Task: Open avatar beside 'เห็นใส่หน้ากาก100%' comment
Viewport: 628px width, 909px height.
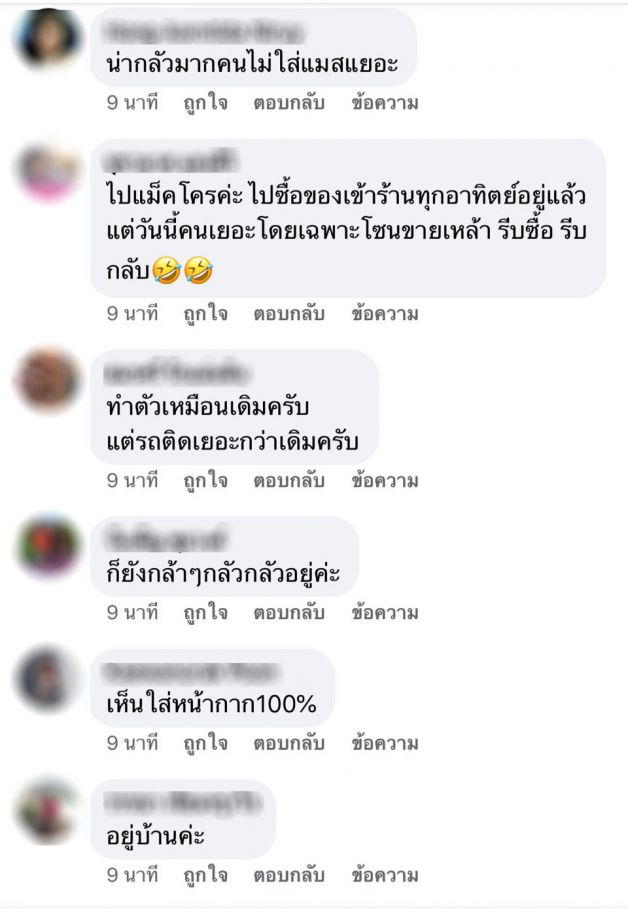Action: tap(46, 678)
